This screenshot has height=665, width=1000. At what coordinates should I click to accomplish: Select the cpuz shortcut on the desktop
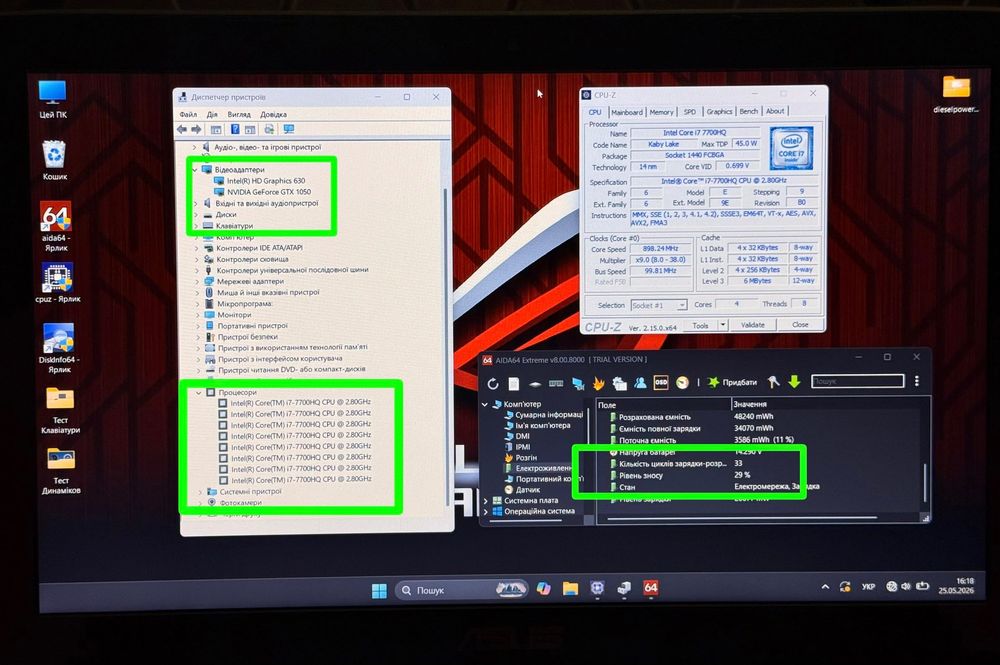click(x=57, y=282)
